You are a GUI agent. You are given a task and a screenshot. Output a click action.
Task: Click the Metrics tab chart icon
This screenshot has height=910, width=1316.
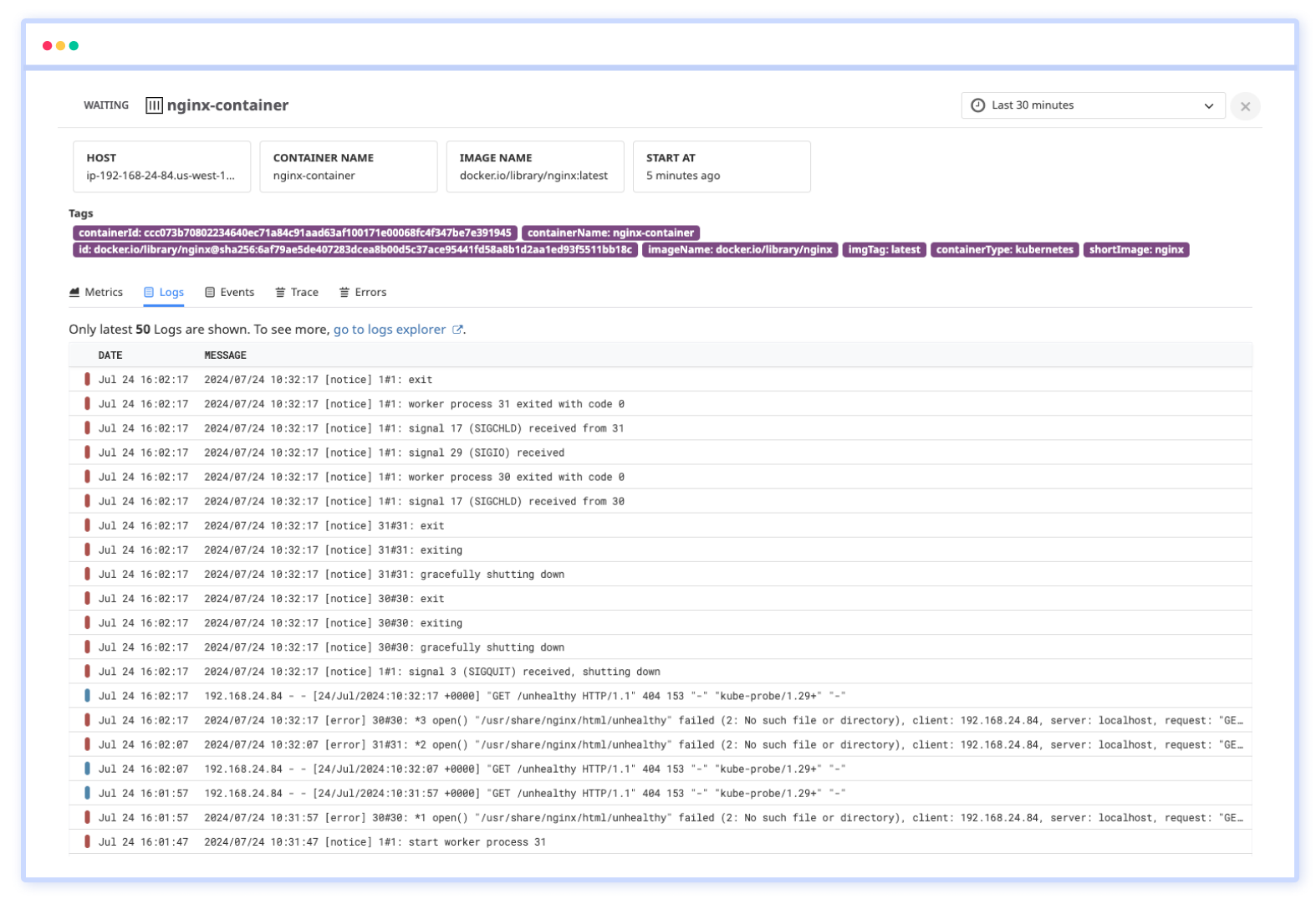pyautogui.click(x=75, y=292)
